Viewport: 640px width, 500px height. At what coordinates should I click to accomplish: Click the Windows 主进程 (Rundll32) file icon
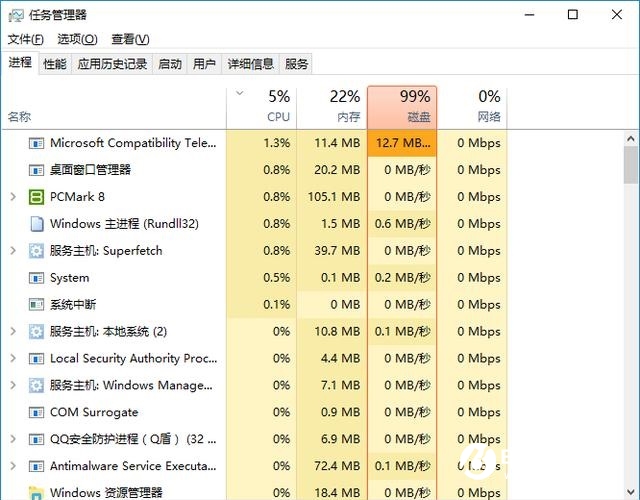(x=37, y=224)
